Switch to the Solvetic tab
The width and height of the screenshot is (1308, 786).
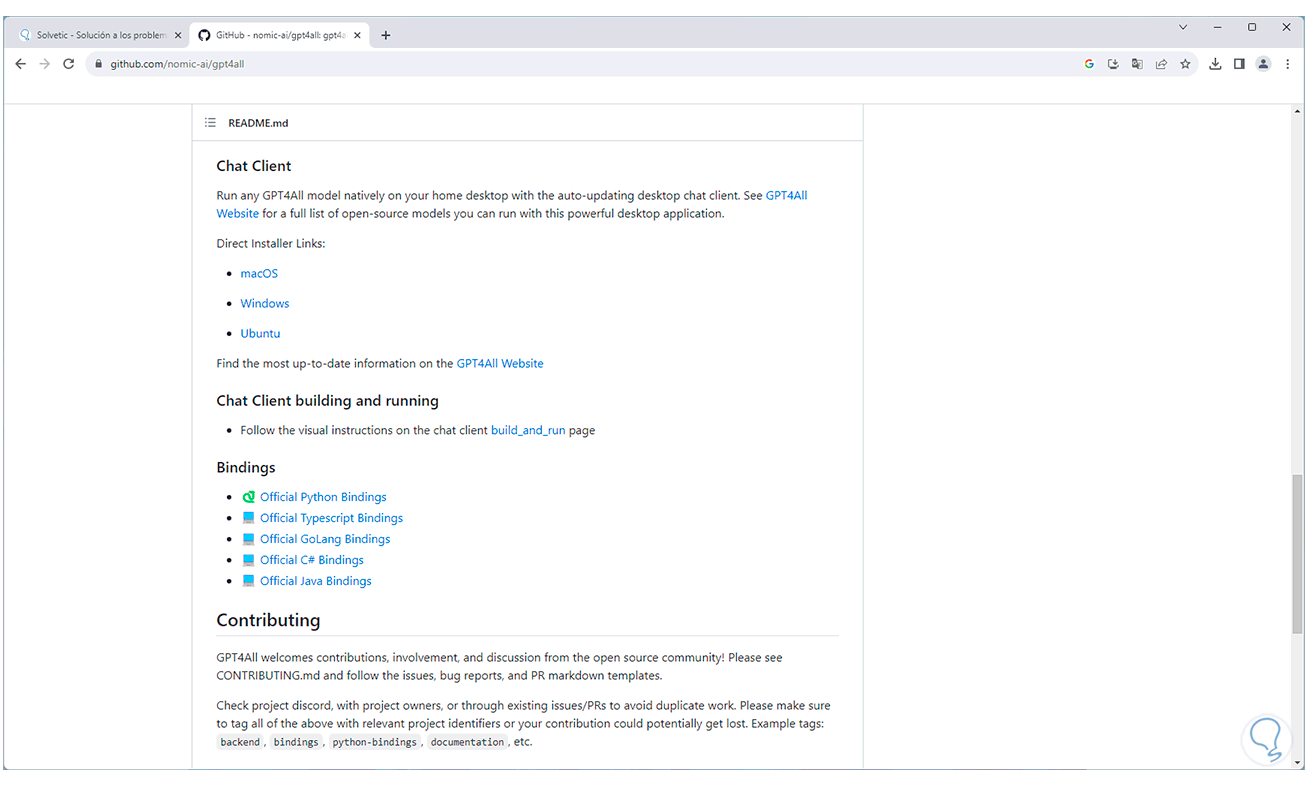tap(101, 35)
